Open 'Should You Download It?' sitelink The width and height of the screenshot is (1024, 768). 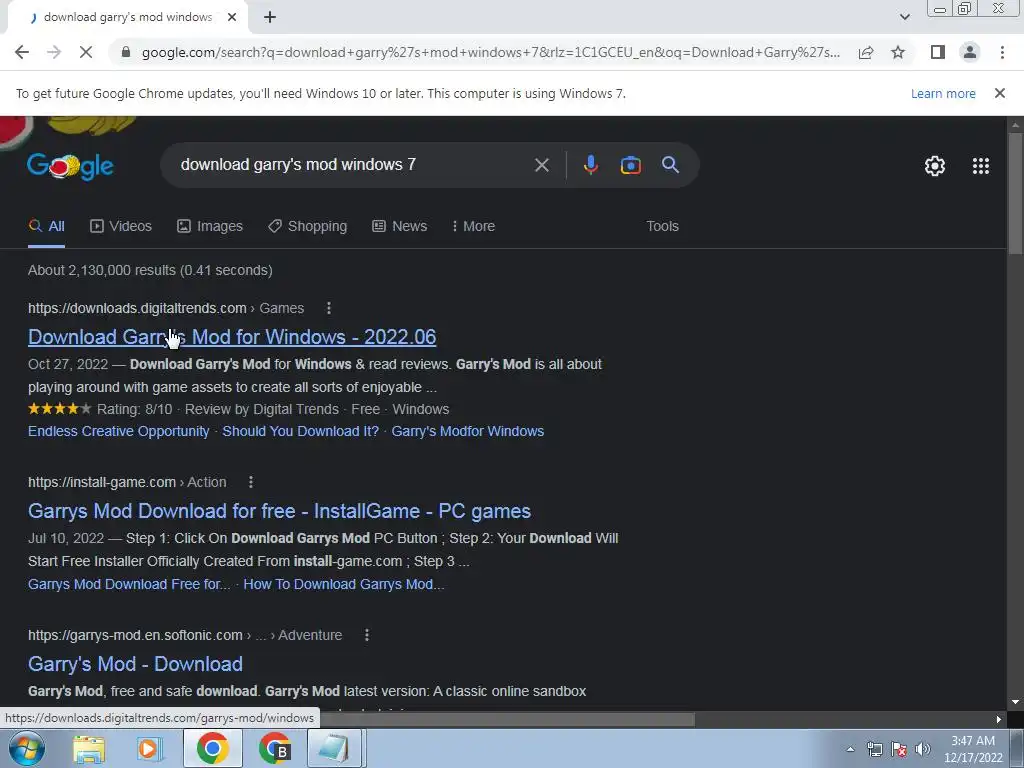click(x=300, y=432)
